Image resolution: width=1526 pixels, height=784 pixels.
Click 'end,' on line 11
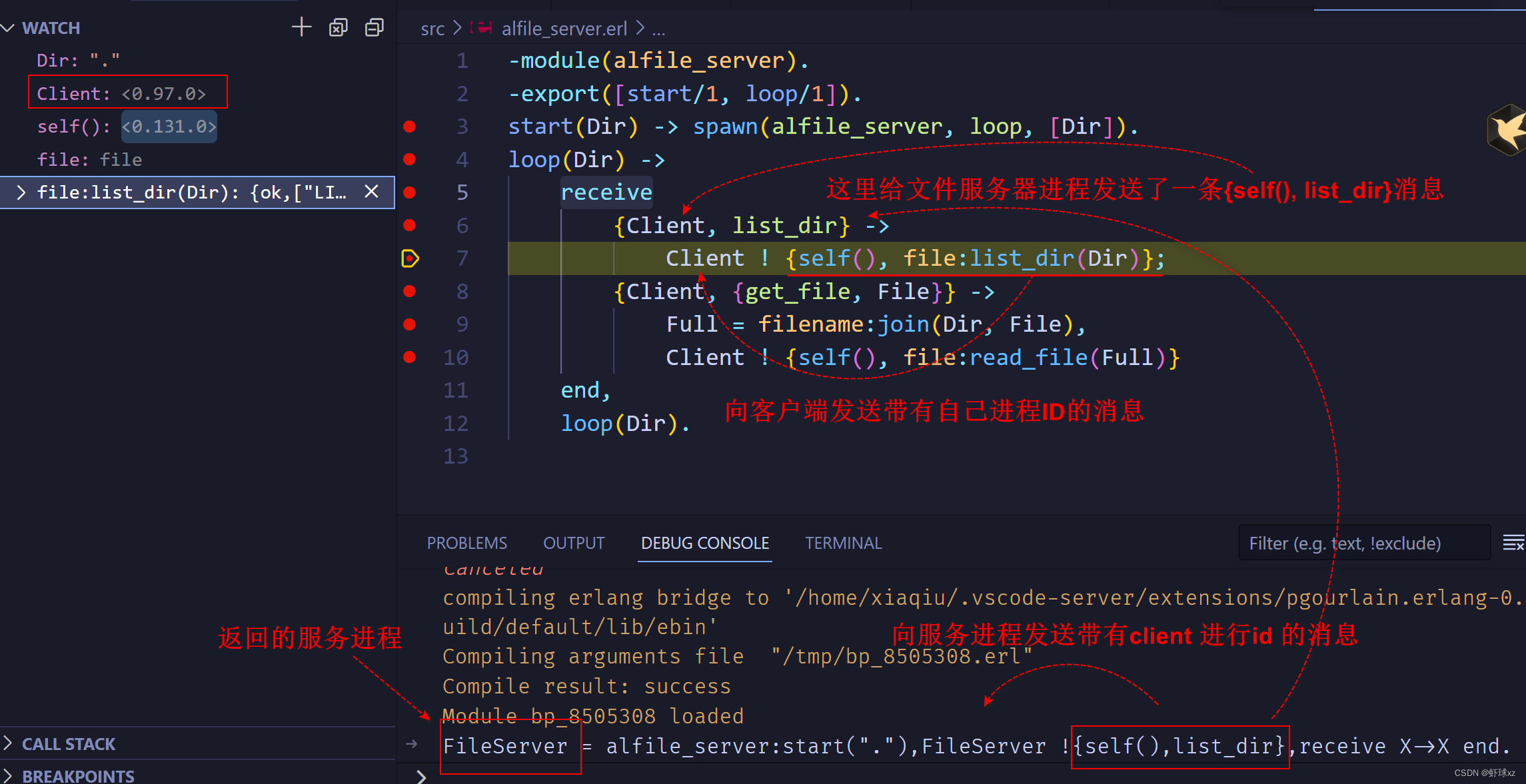[586, 390]
